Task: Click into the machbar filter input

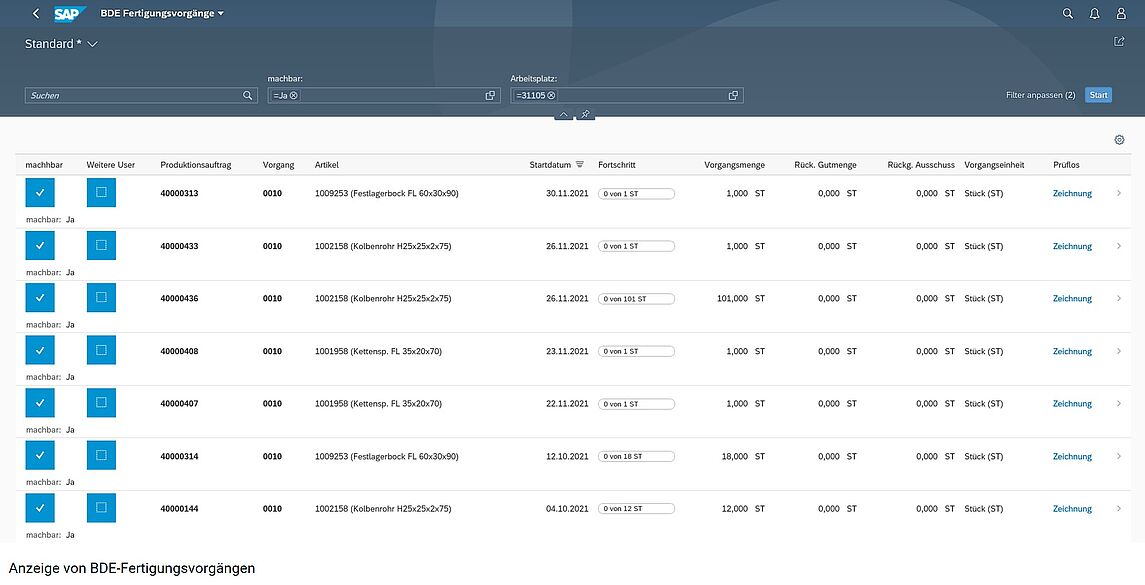Action: coord(384,95)
